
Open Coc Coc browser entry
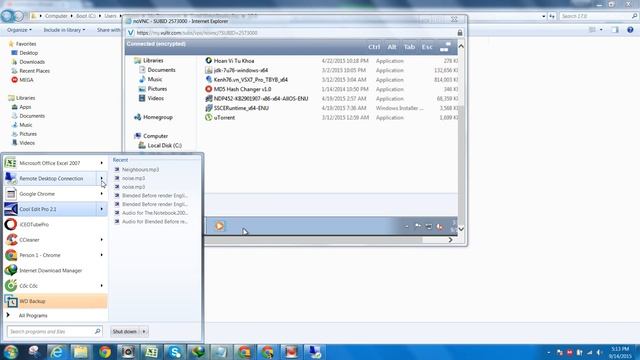pyautogui.click(x=29, y=286)
